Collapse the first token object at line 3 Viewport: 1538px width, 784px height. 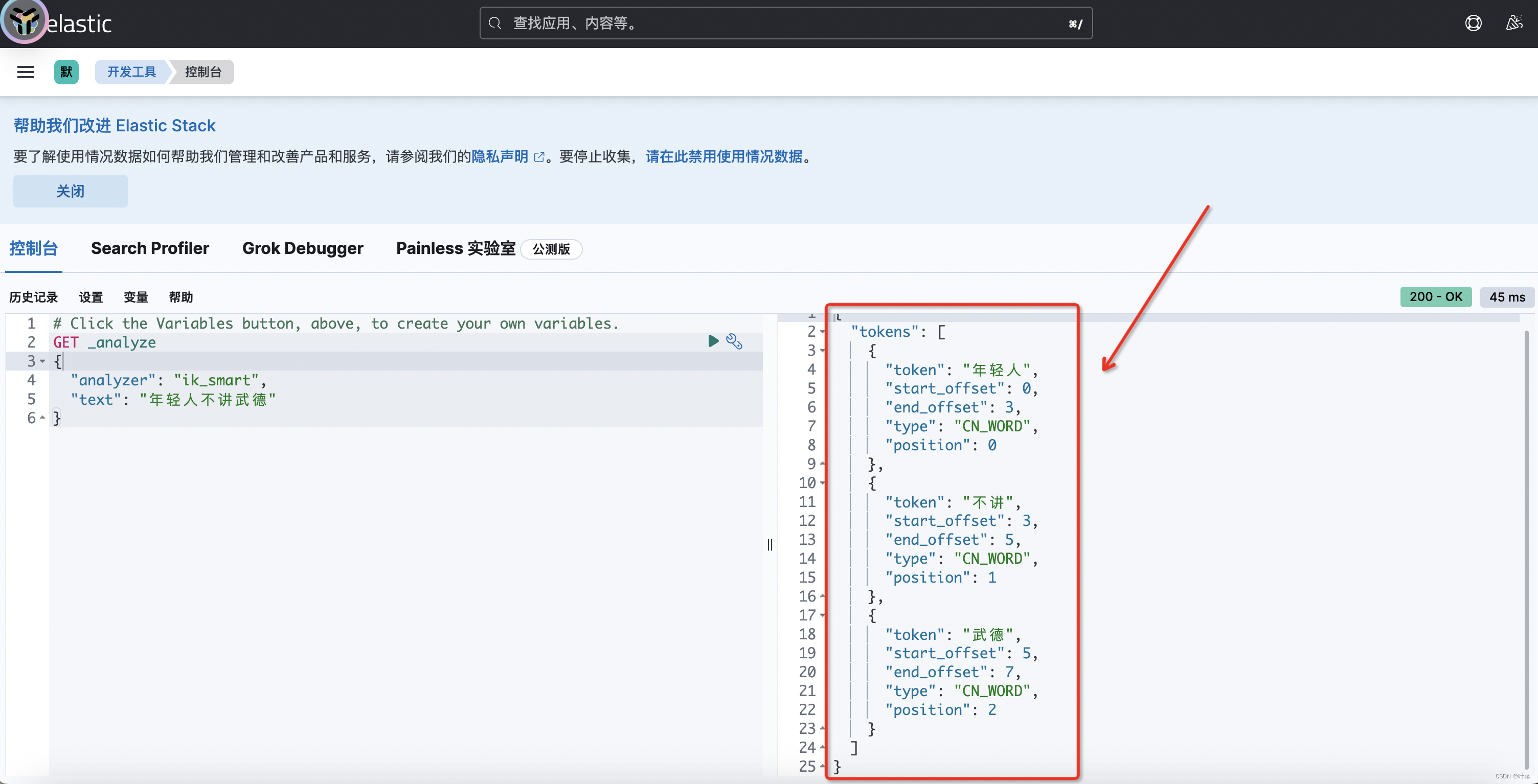823,351
